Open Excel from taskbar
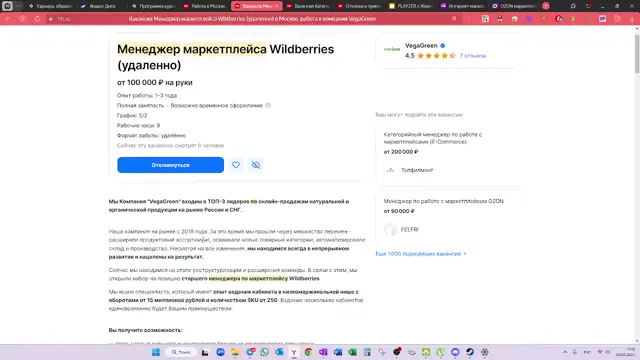 [353, 352]
